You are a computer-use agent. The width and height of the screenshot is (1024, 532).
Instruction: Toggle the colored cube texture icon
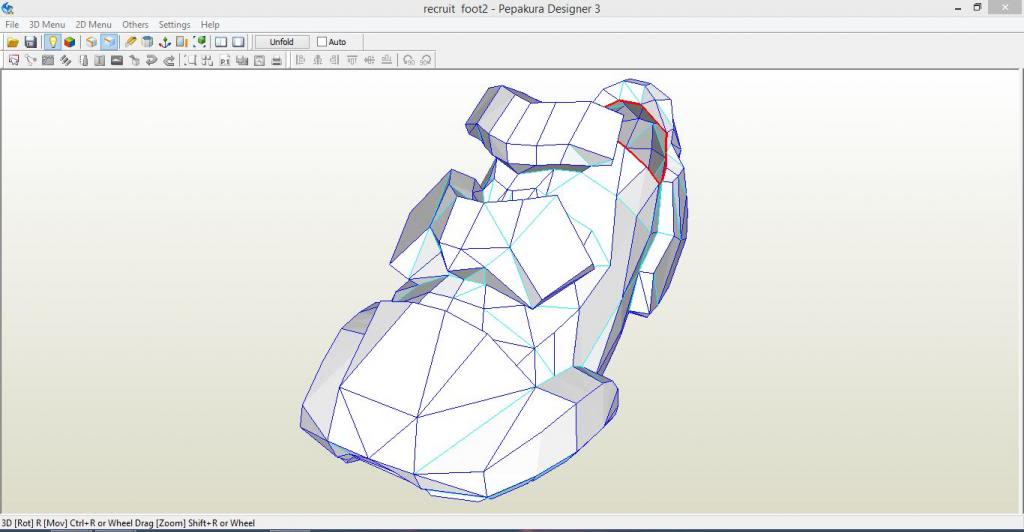click(x=69, y=42)
